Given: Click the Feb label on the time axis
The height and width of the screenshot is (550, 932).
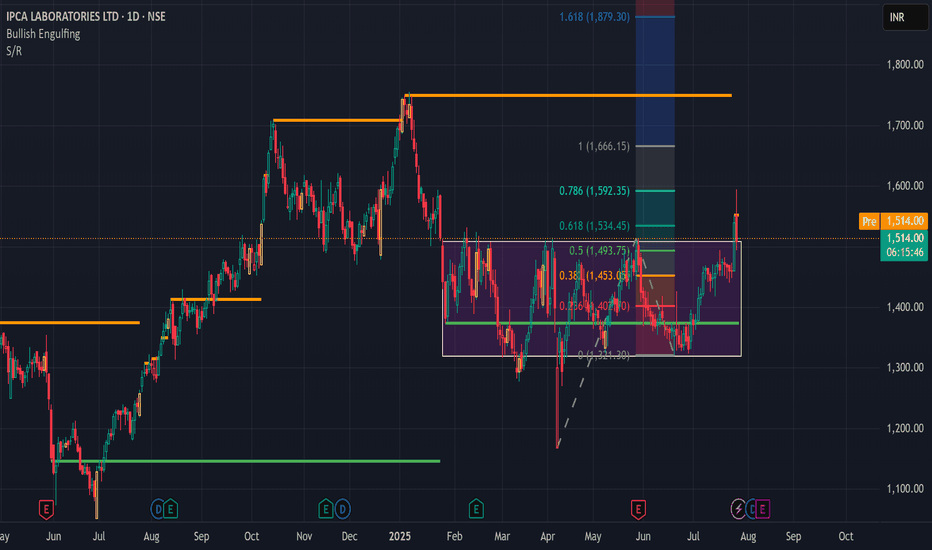Looking at the screenshot, I should pyautogui.click(x=454, y=536).
